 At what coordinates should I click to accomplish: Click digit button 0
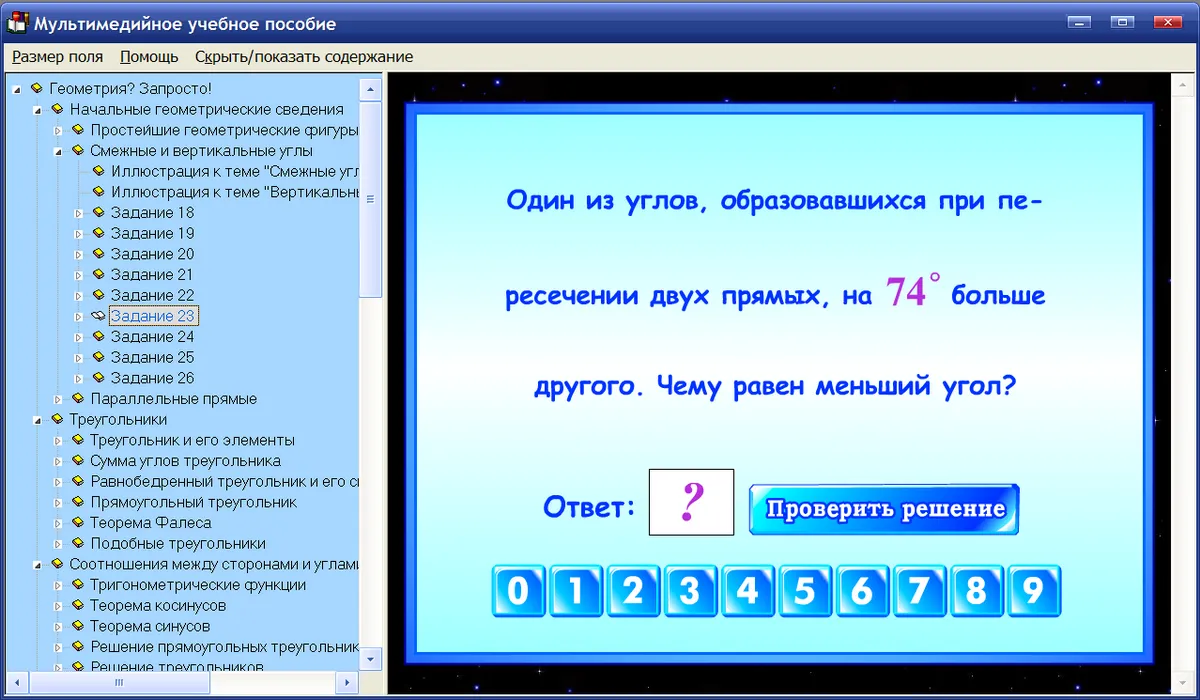coord(518,592)
